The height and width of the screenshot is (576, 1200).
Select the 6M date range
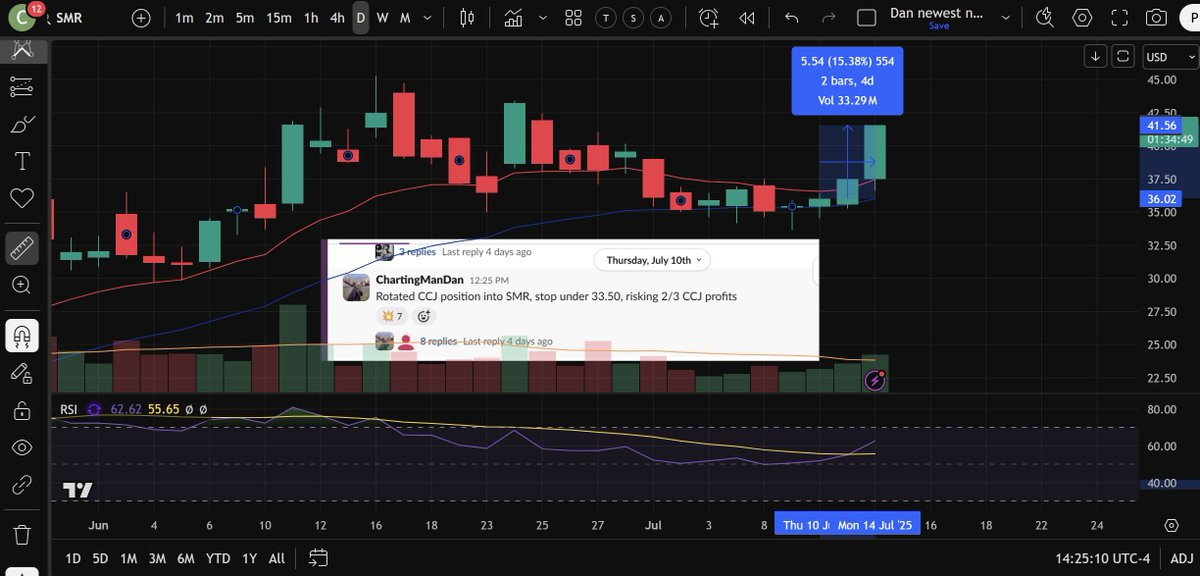click(186, 558)
